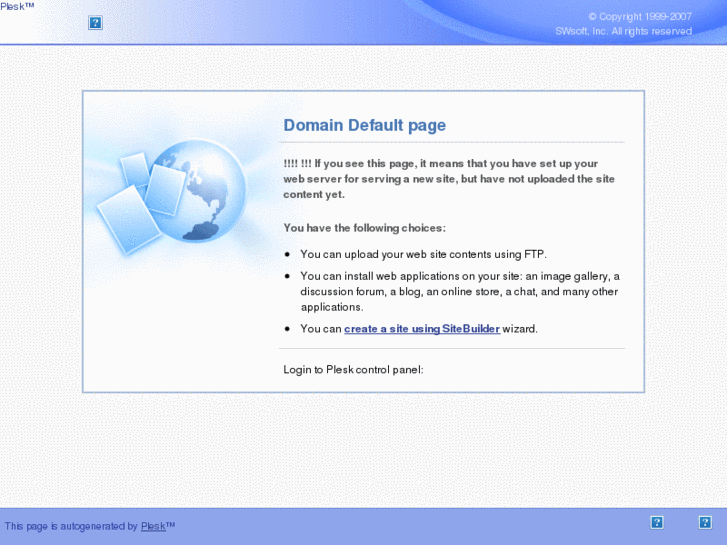Click the 'install web applications' bullet text
This screenshot has height=545, width=727.
459,291
